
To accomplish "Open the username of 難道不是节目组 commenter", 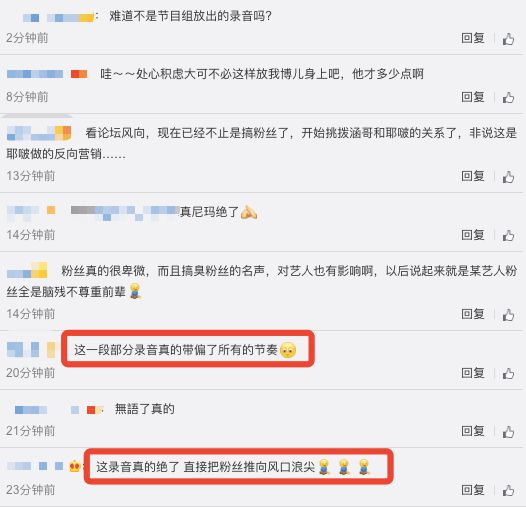I will point(59,17).
